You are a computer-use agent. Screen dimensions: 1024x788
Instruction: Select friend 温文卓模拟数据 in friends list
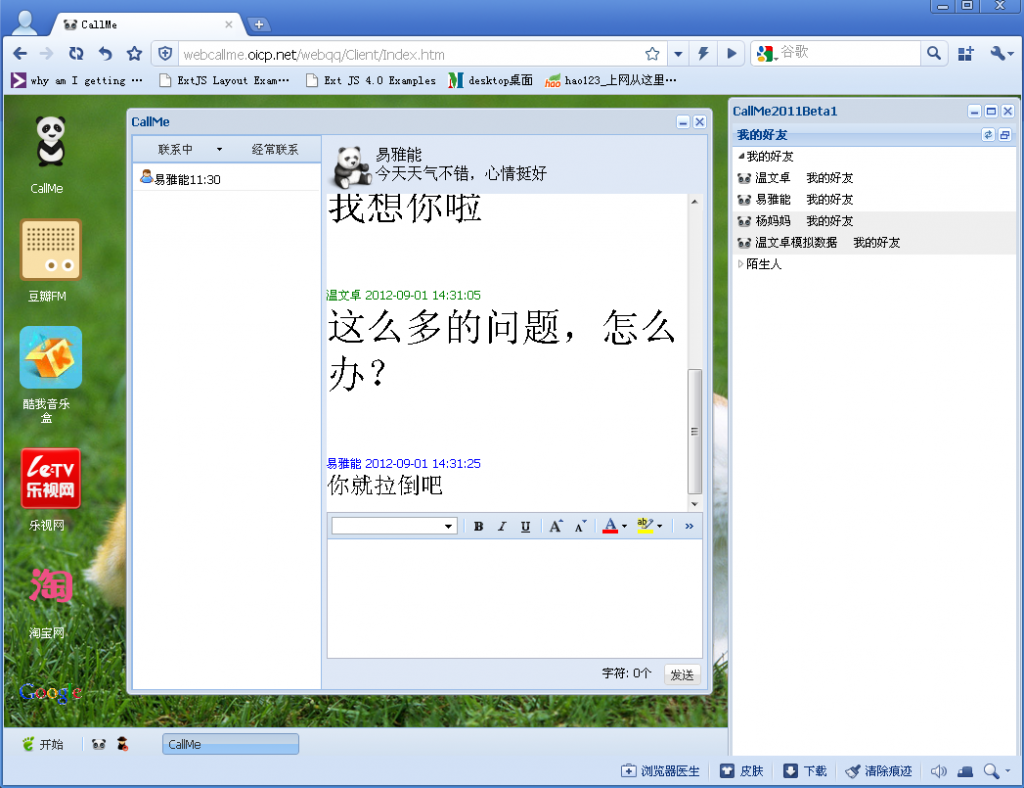tap(874, 242)
